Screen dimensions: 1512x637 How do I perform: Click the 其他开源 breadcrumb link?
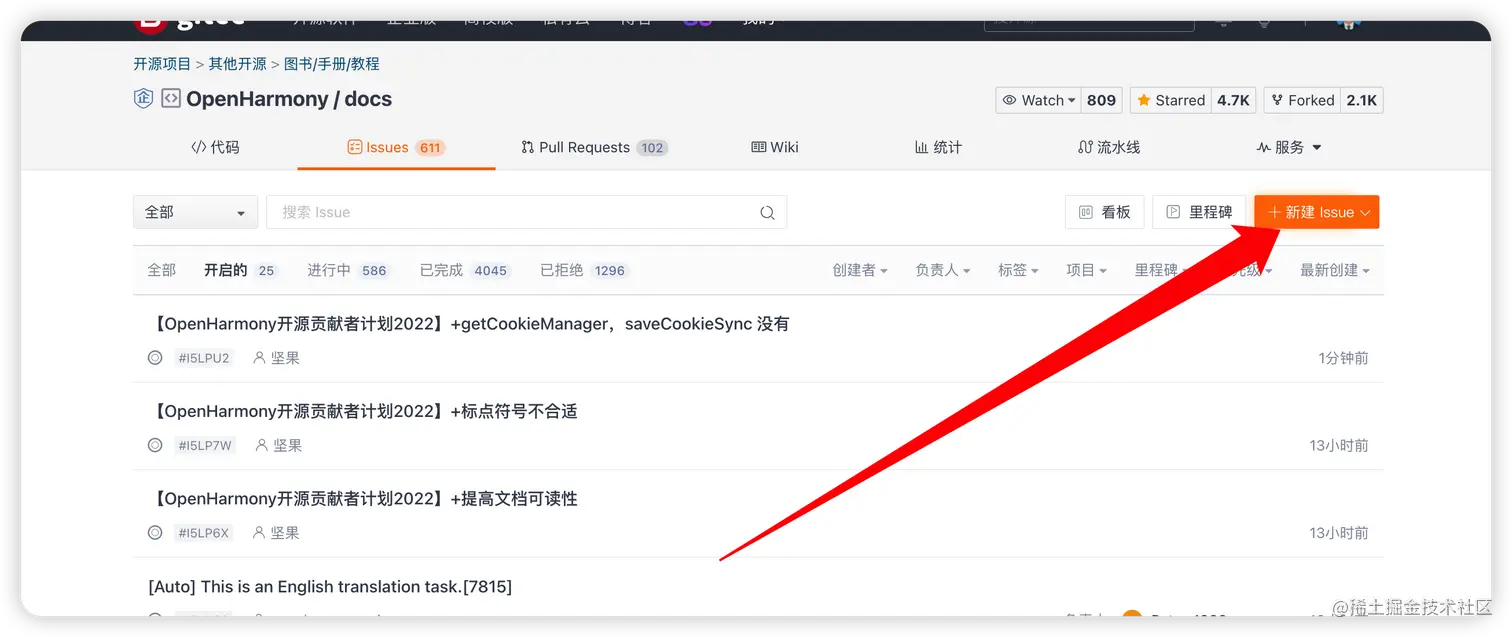pos(237,64)
